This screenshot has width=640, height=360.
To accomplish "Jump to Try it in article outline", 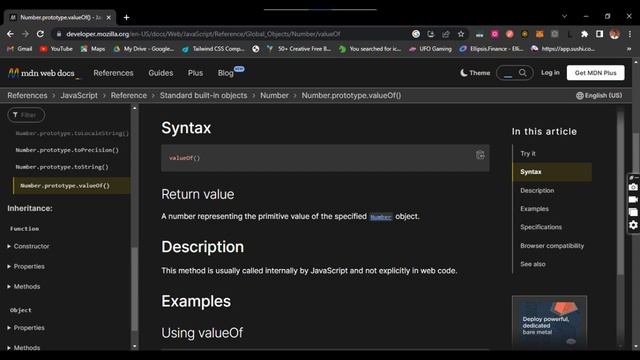I will coord(528,153).
